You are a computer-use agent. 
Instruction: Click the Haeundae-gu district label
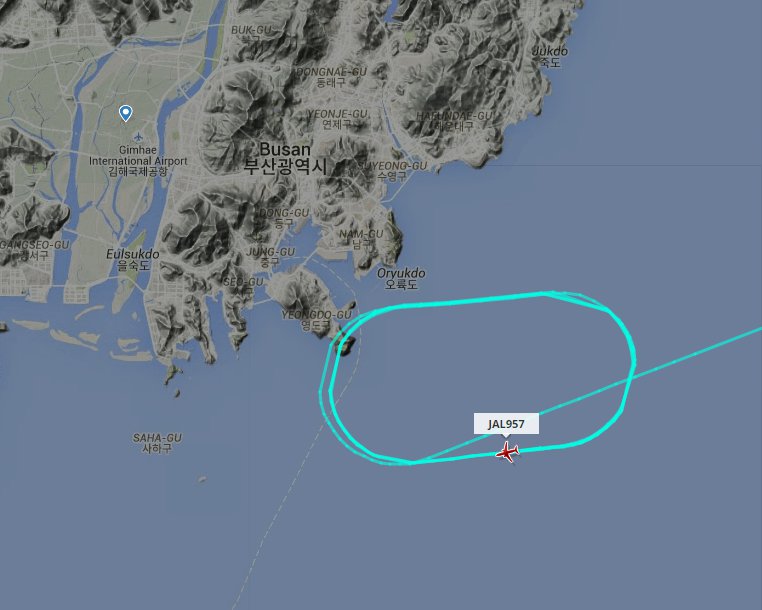pos(454,121)
